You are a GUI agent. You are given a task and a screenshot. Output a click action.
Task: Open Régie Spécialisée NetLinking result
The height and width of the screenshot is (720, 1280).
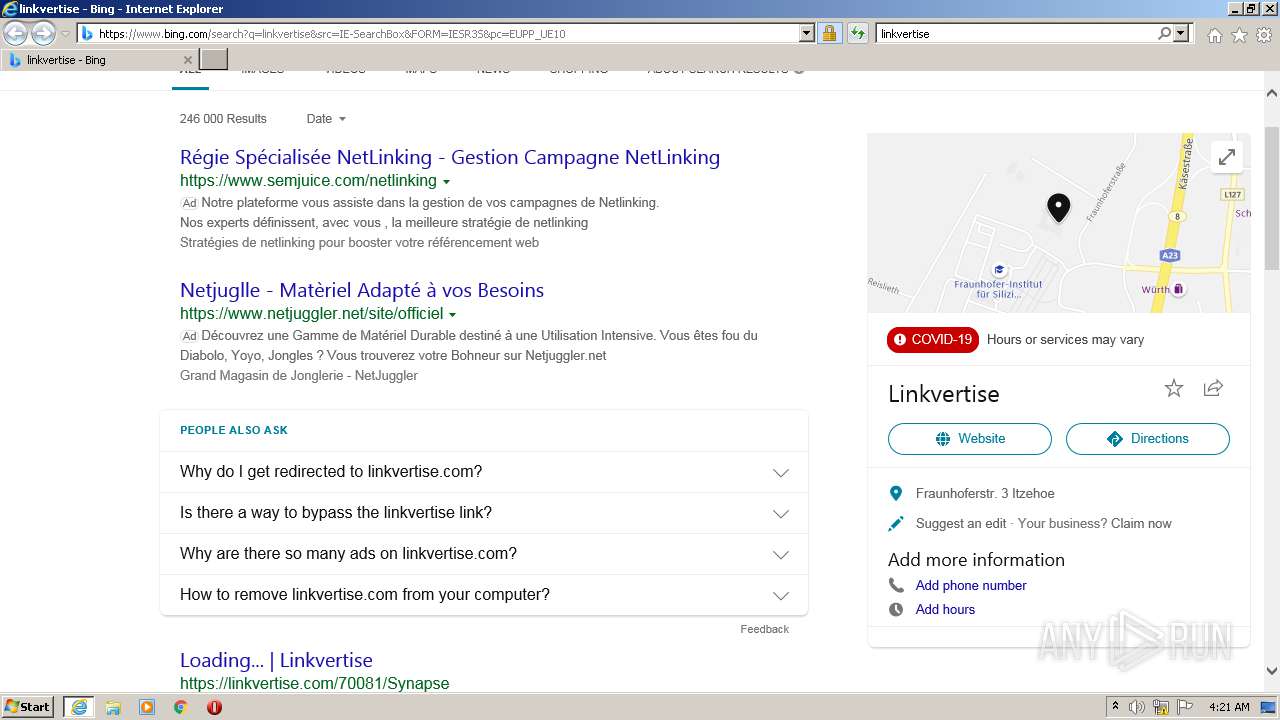click(x=450, y=157)
